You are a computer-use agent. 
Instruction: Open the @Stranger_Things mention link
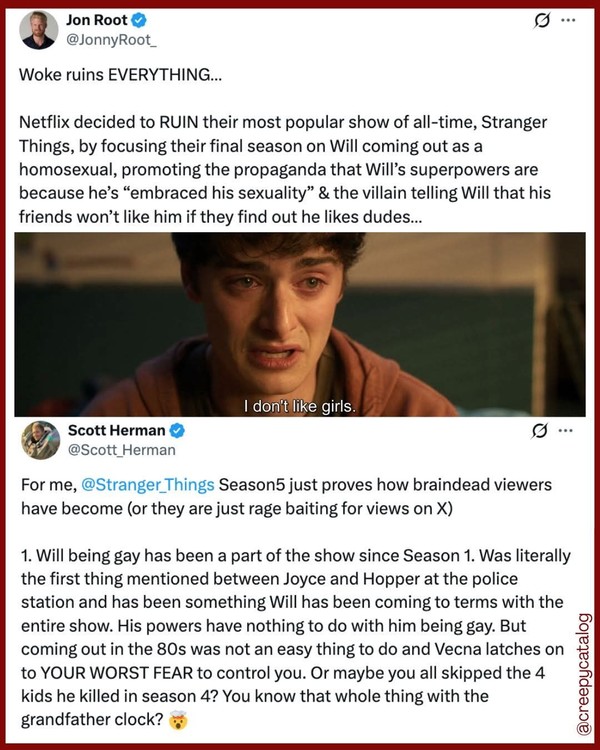tap(148, 485)
